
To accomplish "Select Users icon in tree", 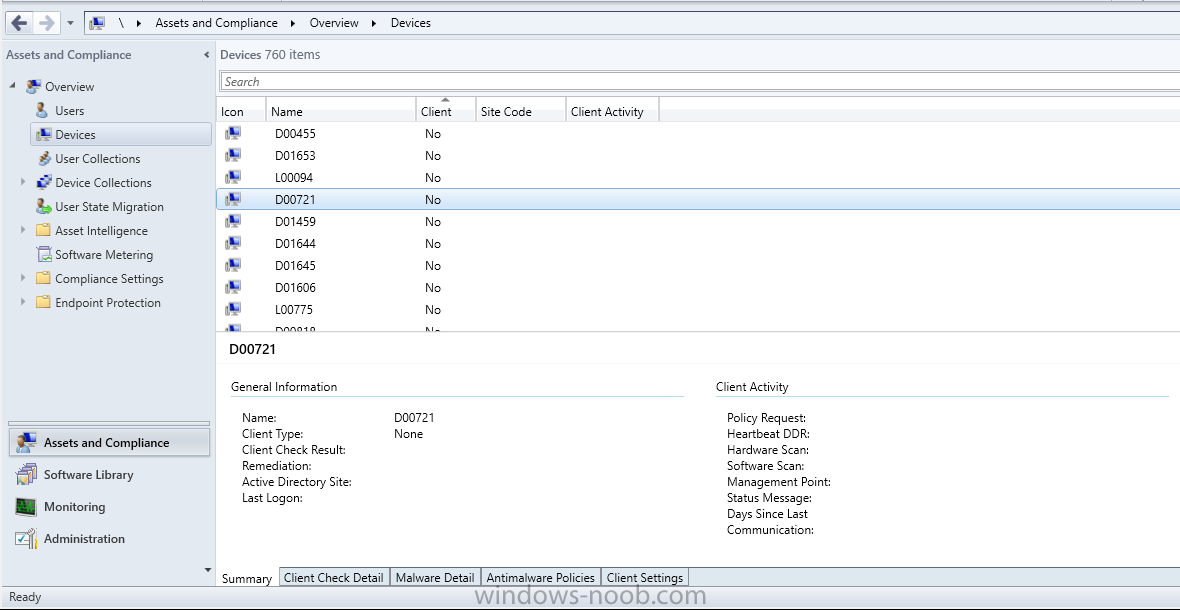I will pos(43,111).
